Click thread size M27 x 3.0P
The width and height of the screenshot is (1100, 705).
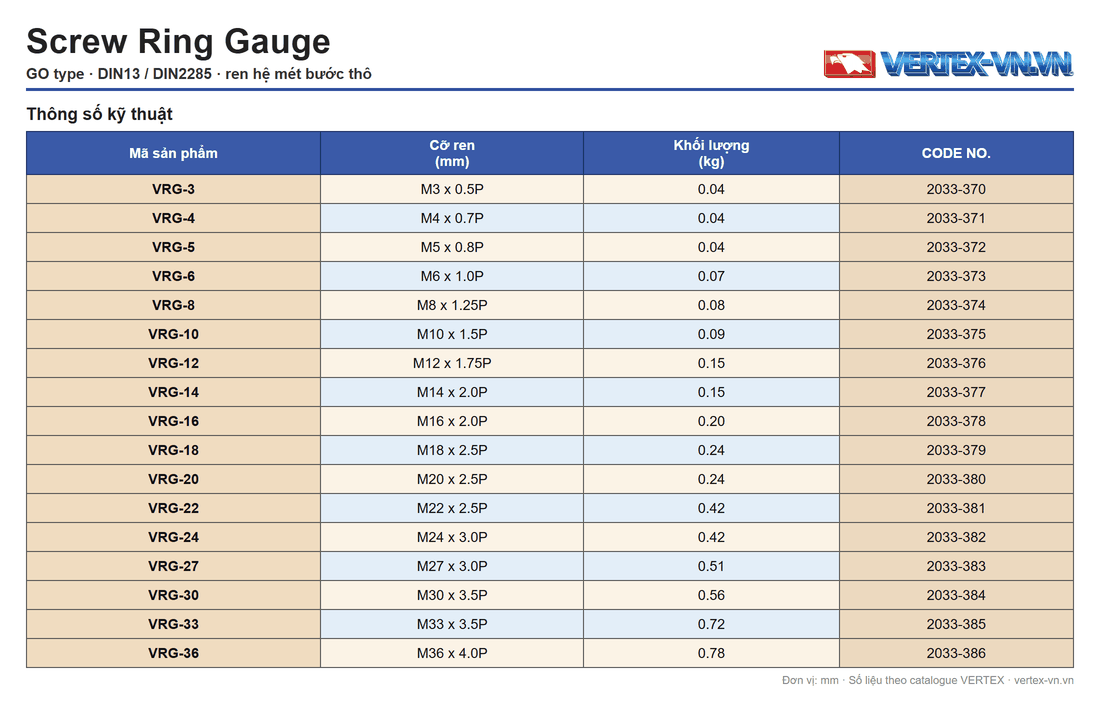coord(452,566)
